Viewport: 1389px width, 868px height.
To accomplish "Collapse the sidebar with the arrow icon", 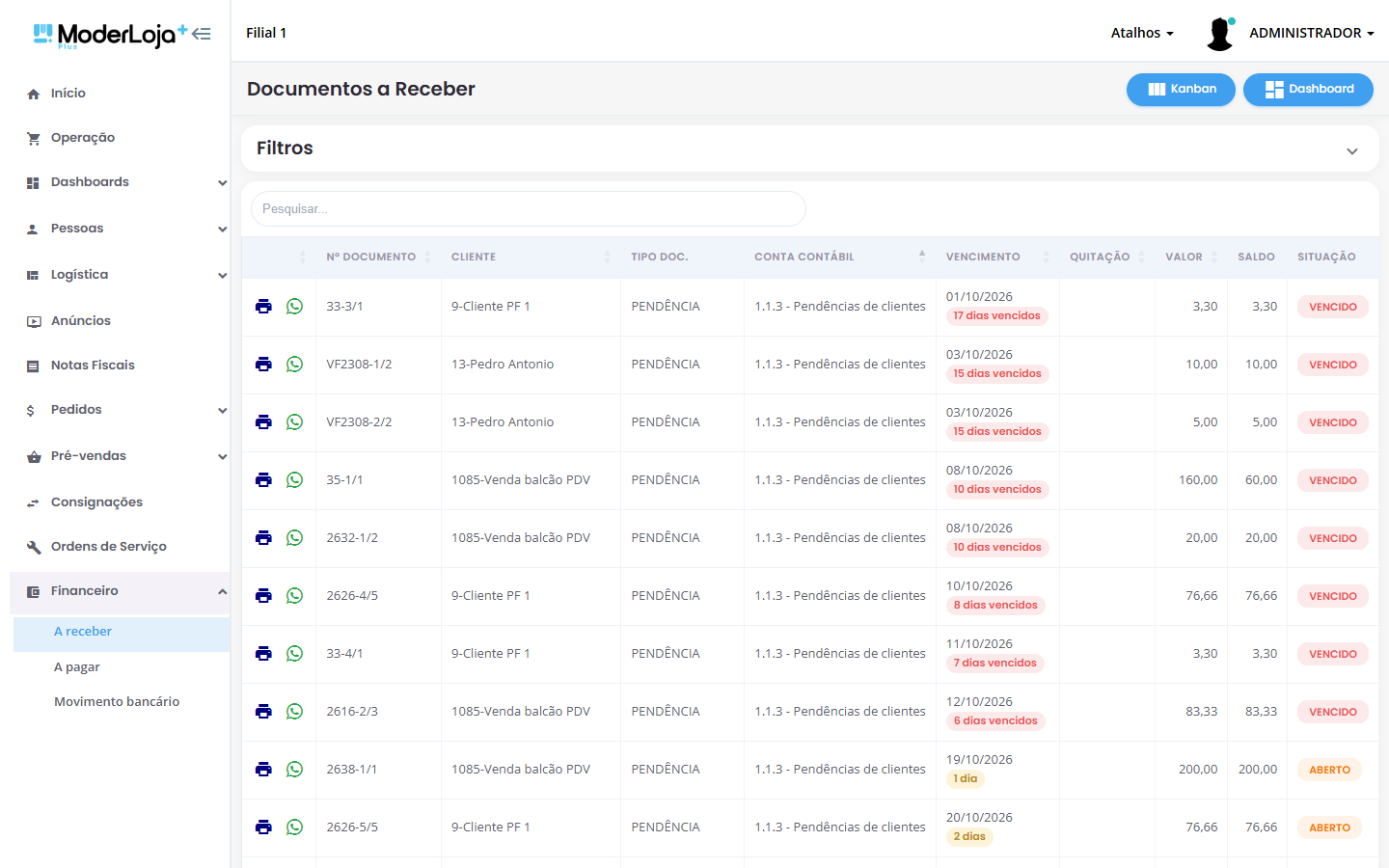I will 201,34.
